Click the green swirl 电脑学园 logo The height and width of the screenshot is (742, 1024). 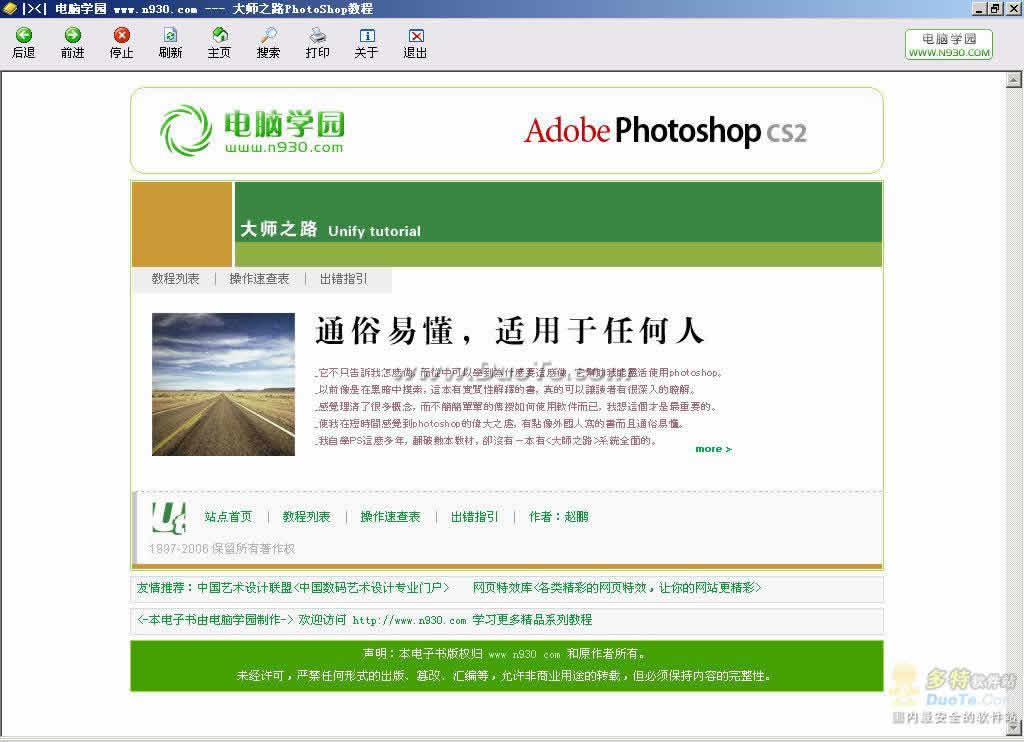251,130
